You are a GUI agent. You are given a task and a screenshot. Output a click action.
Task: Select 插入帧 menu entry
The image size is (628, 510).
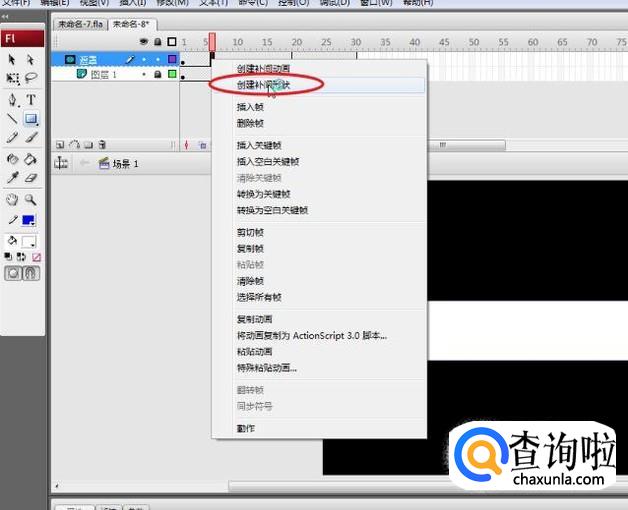point(250,107)
